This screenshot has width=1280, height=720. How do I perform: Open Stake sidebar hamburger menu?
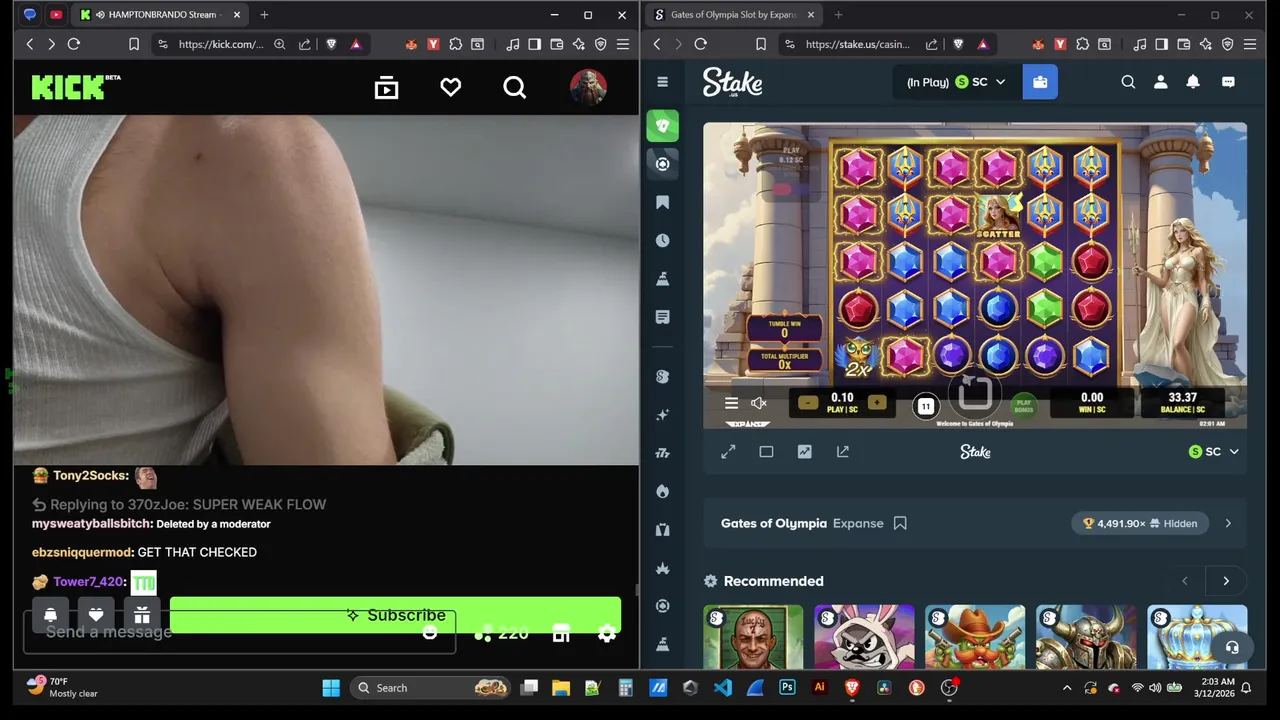tap(662, 82)
